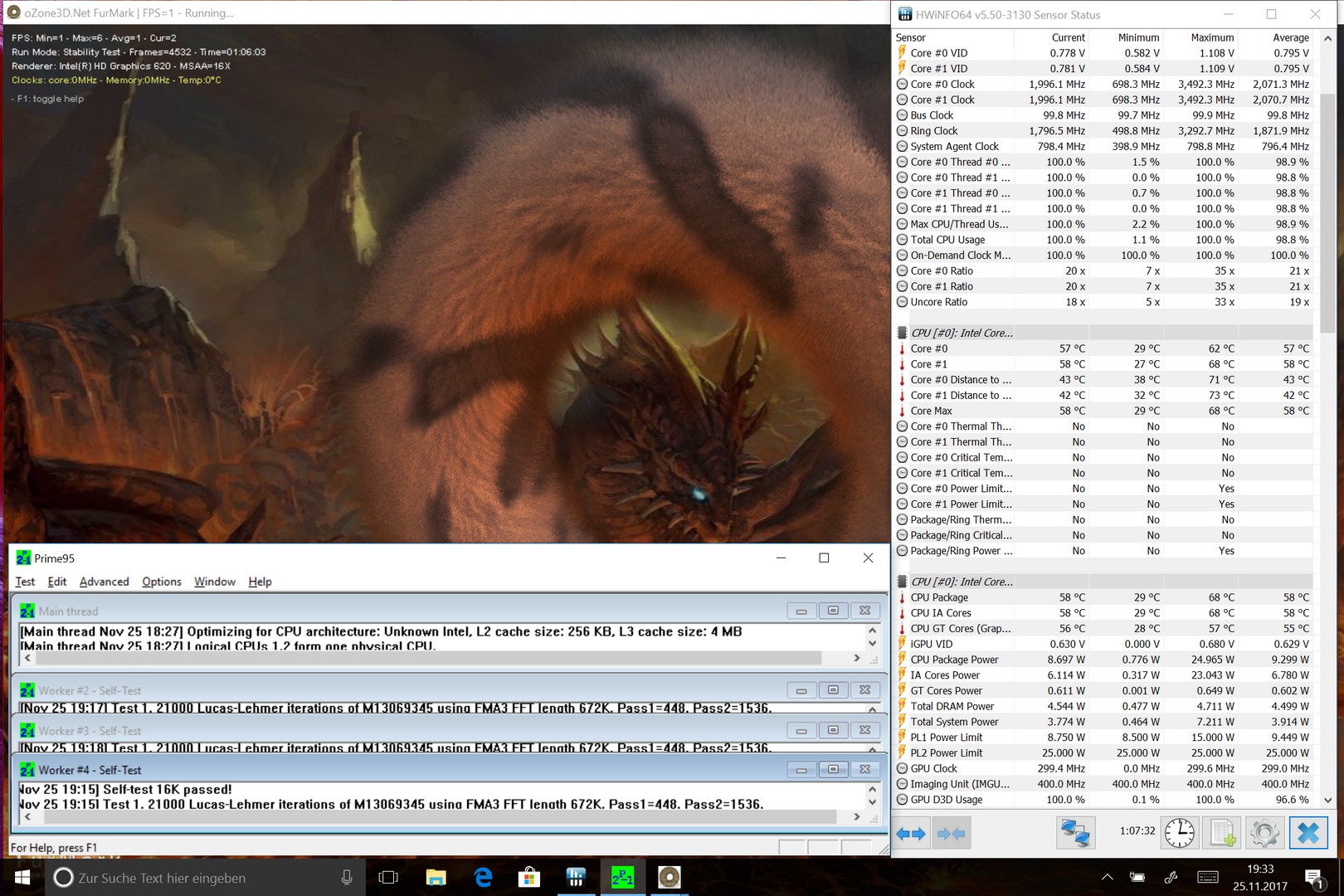Restore Prime95 Main thread child window
Screen dimensions: 1344x896
click(x=833, y=611)
